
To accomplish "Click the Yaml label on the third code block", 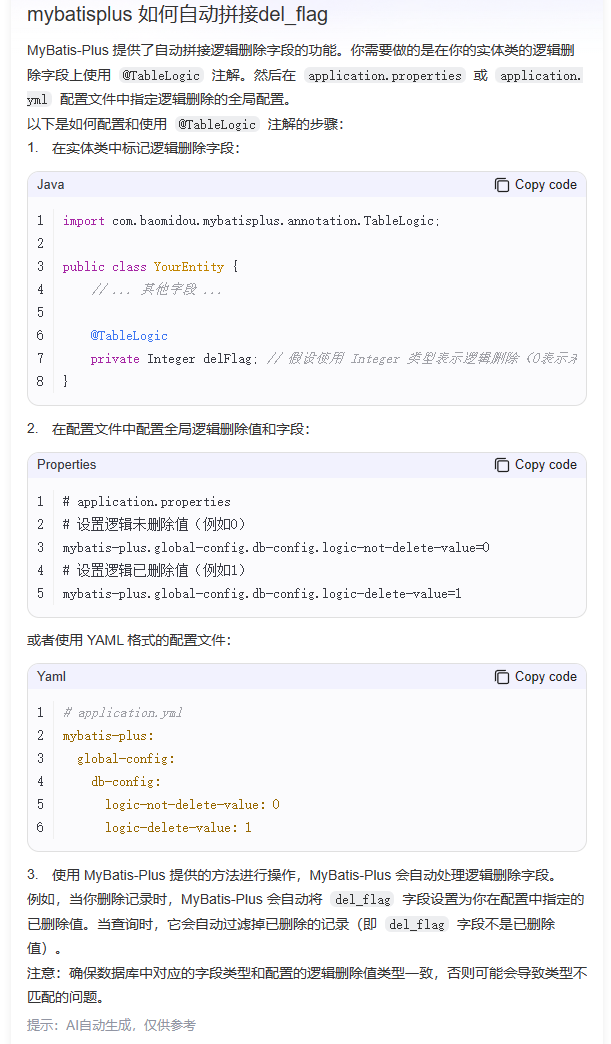I will (x=51, y=677).
